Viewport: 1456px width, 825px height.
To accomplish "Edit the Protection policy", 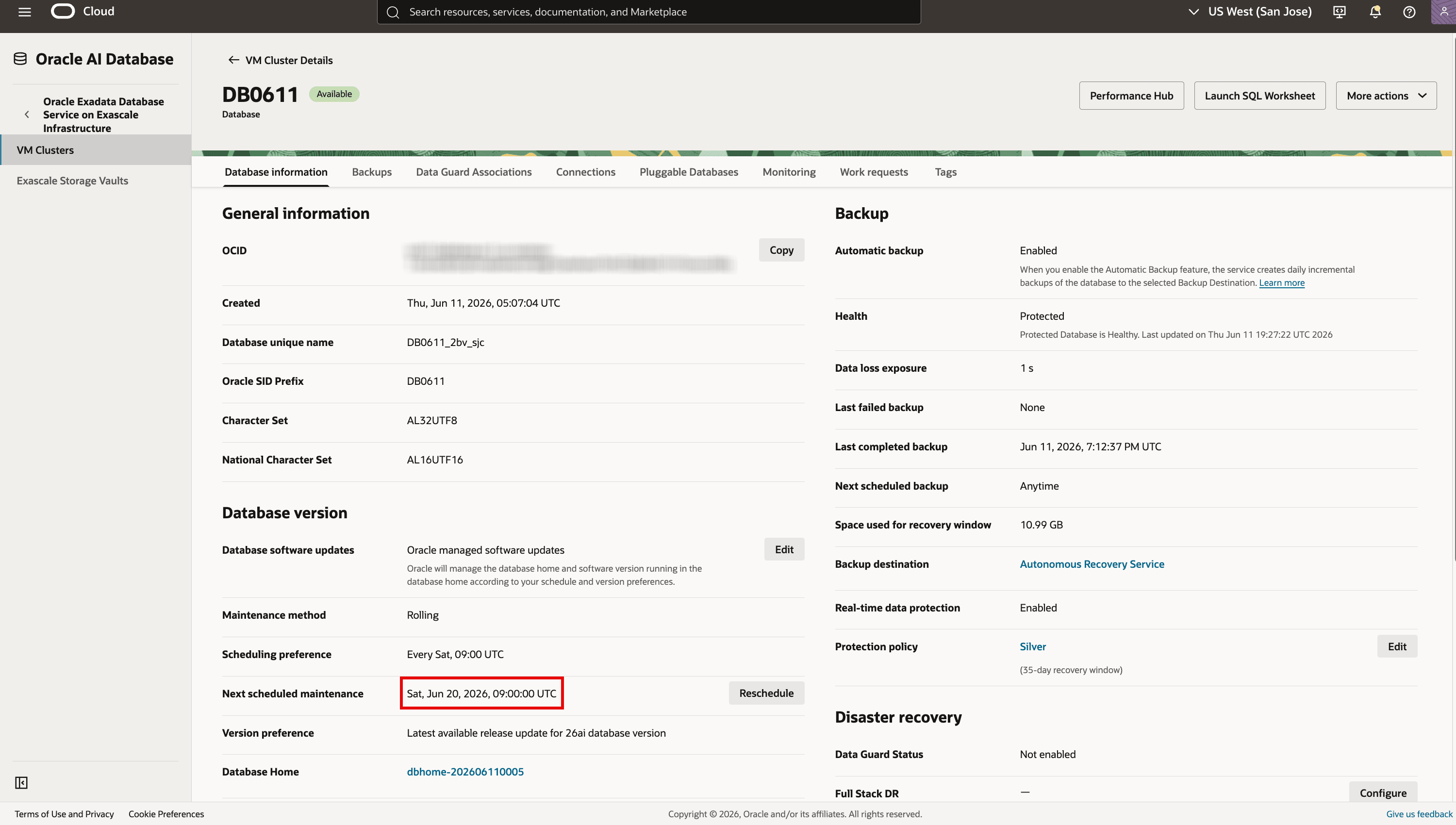I will 1397,646.
